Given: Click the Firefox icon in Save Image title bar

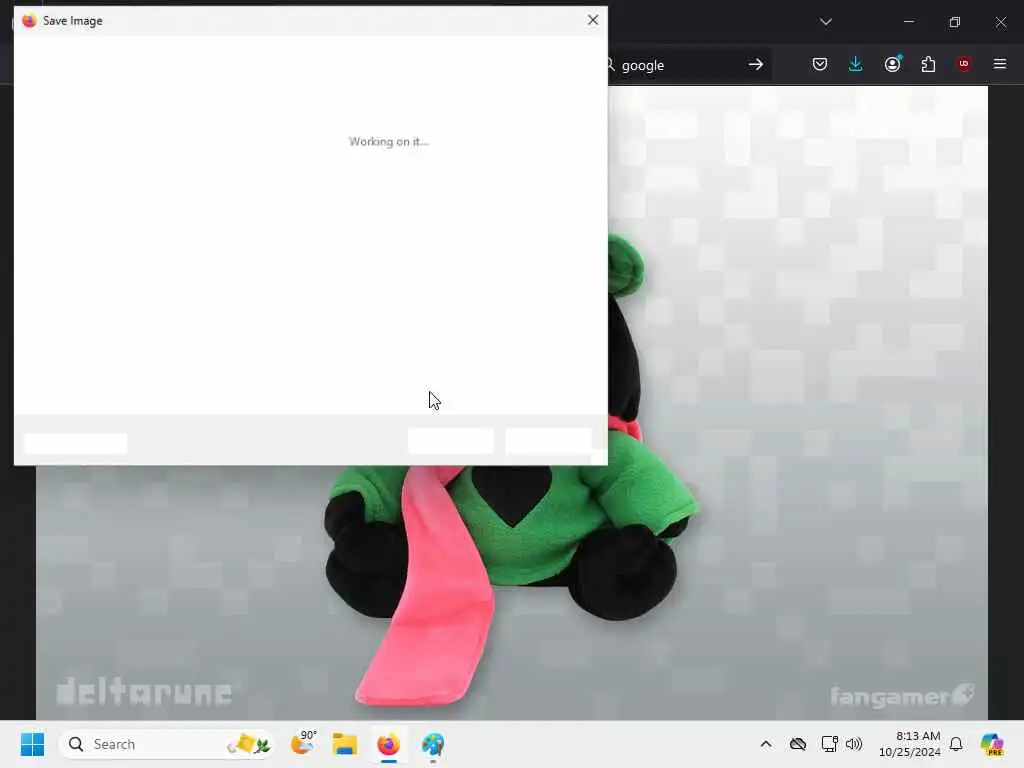Looking at the screenshot, I should 29,21.
